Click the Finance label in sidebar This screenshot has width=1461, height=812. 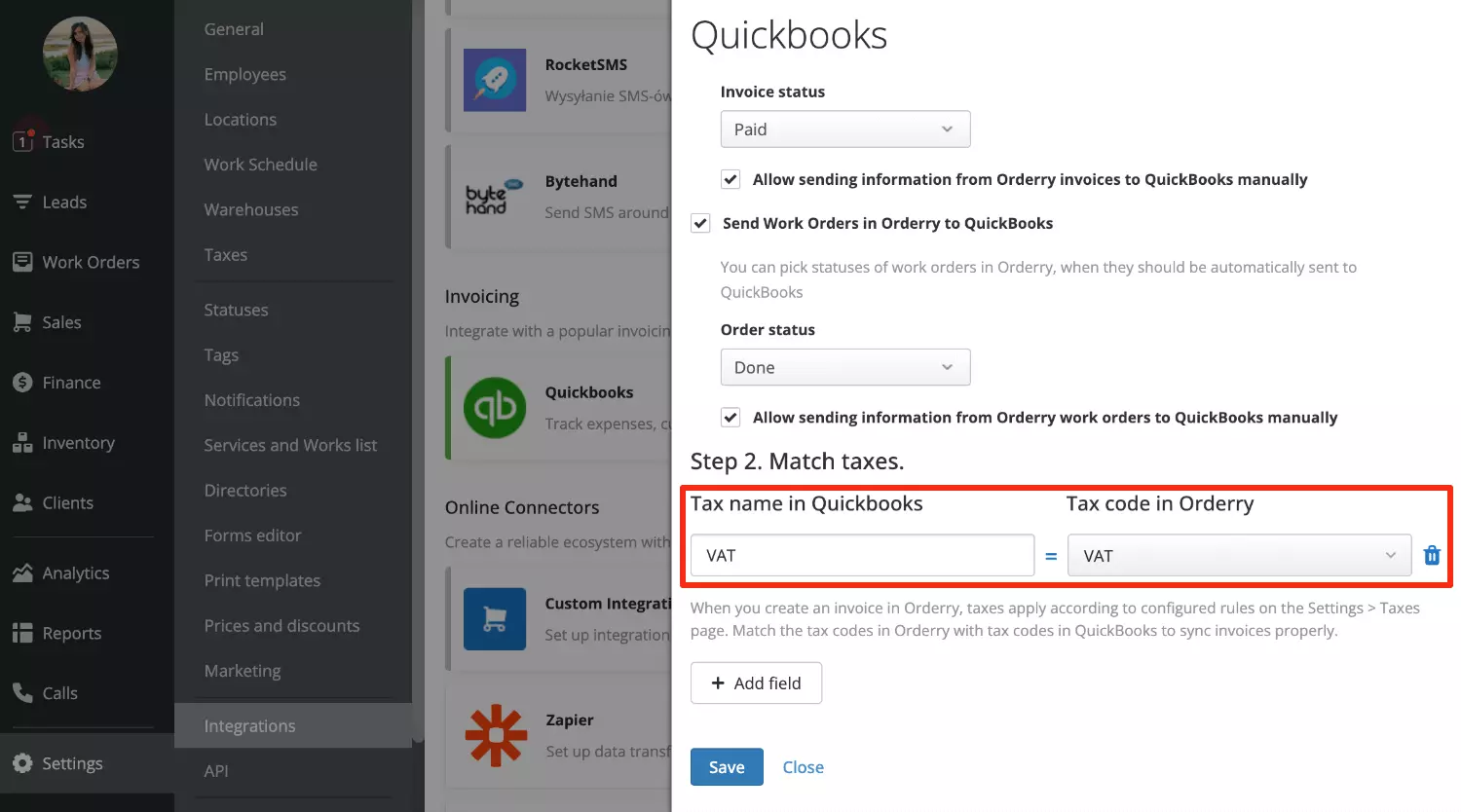71,383
